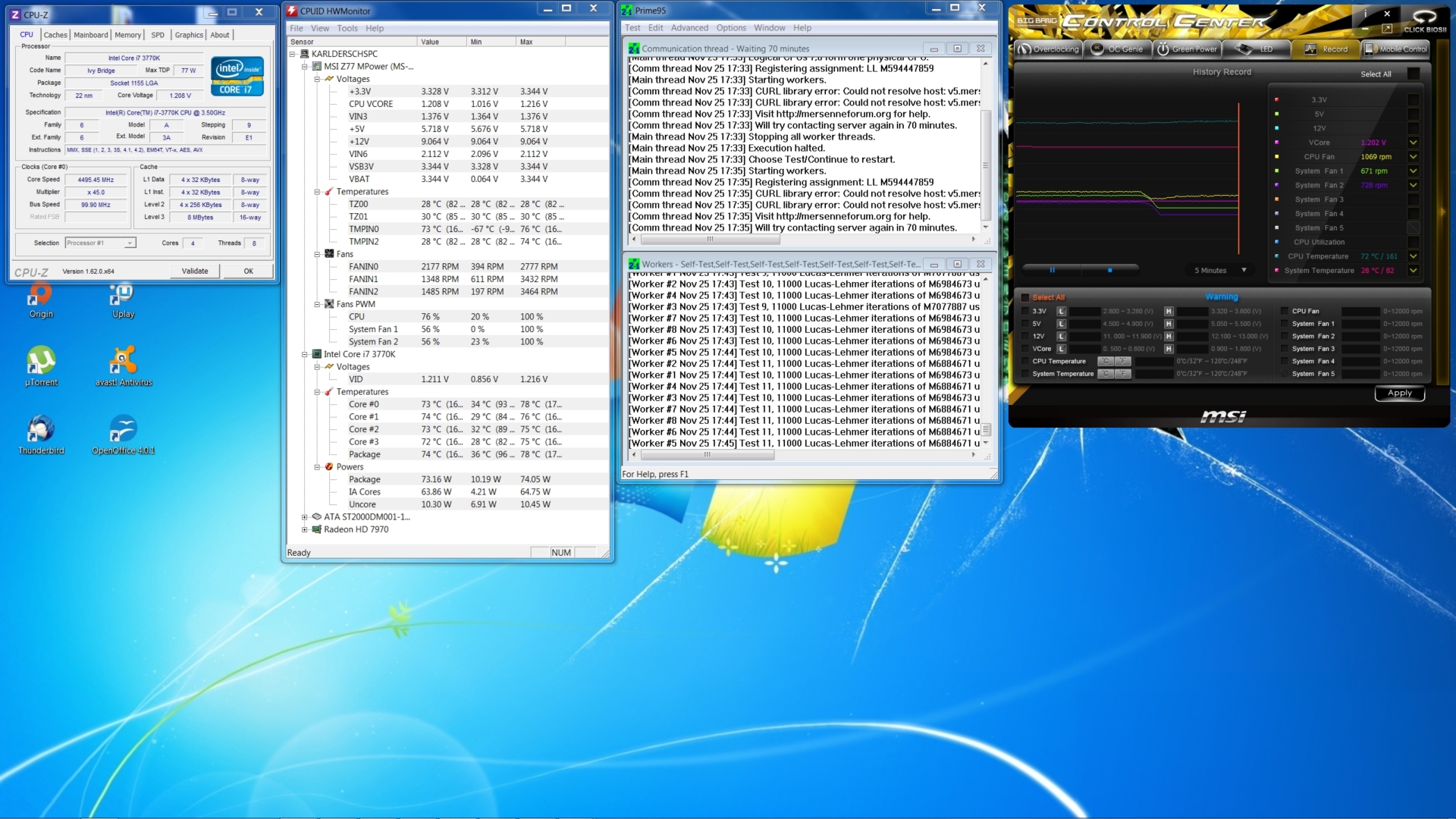Collapse the KARLDERSCHSPC tree node
This screenshot has height=819, width=1456.
coord(292,54)
